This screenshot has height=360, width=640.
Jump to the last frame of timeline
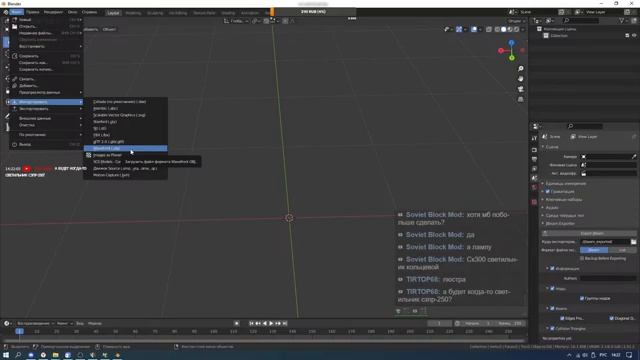285,323
